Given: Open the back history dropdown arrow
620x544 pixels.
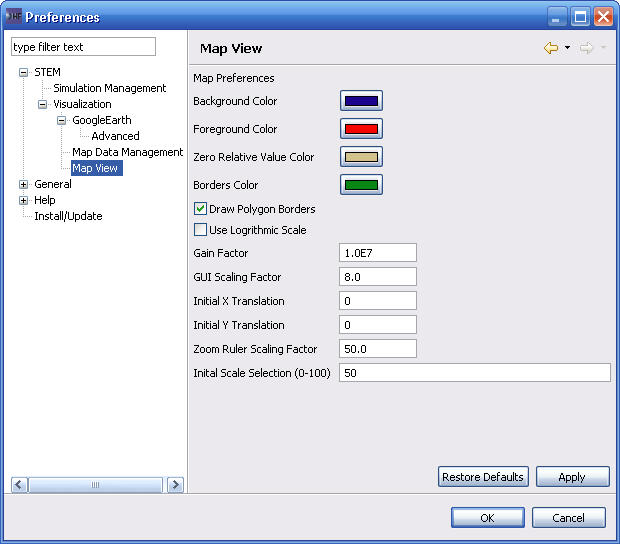Looking at the screenshot, I should click(567, 48).
